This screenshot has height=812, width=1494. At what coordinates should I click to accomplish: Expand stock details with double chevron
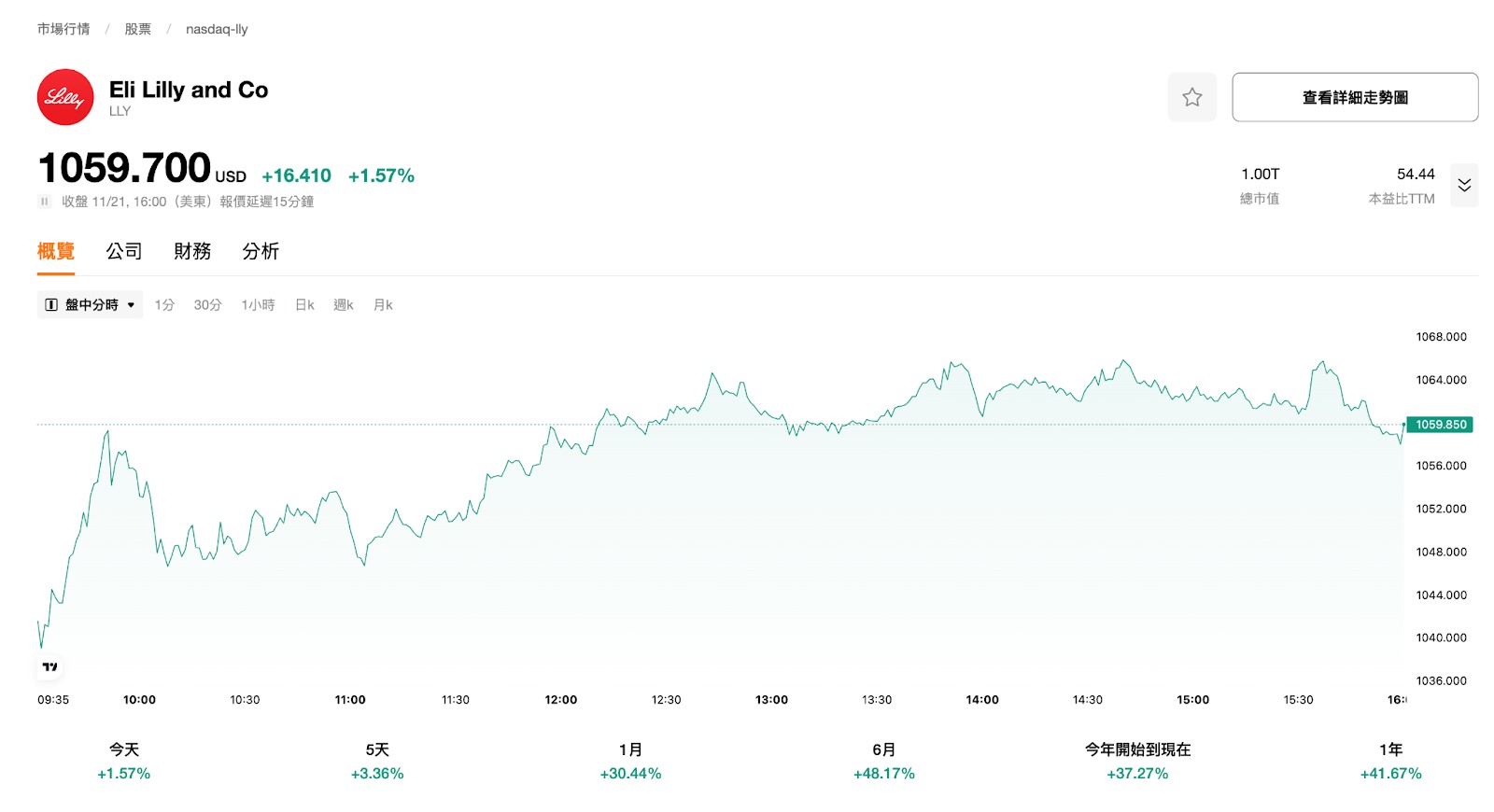[x=1463, y=185]
